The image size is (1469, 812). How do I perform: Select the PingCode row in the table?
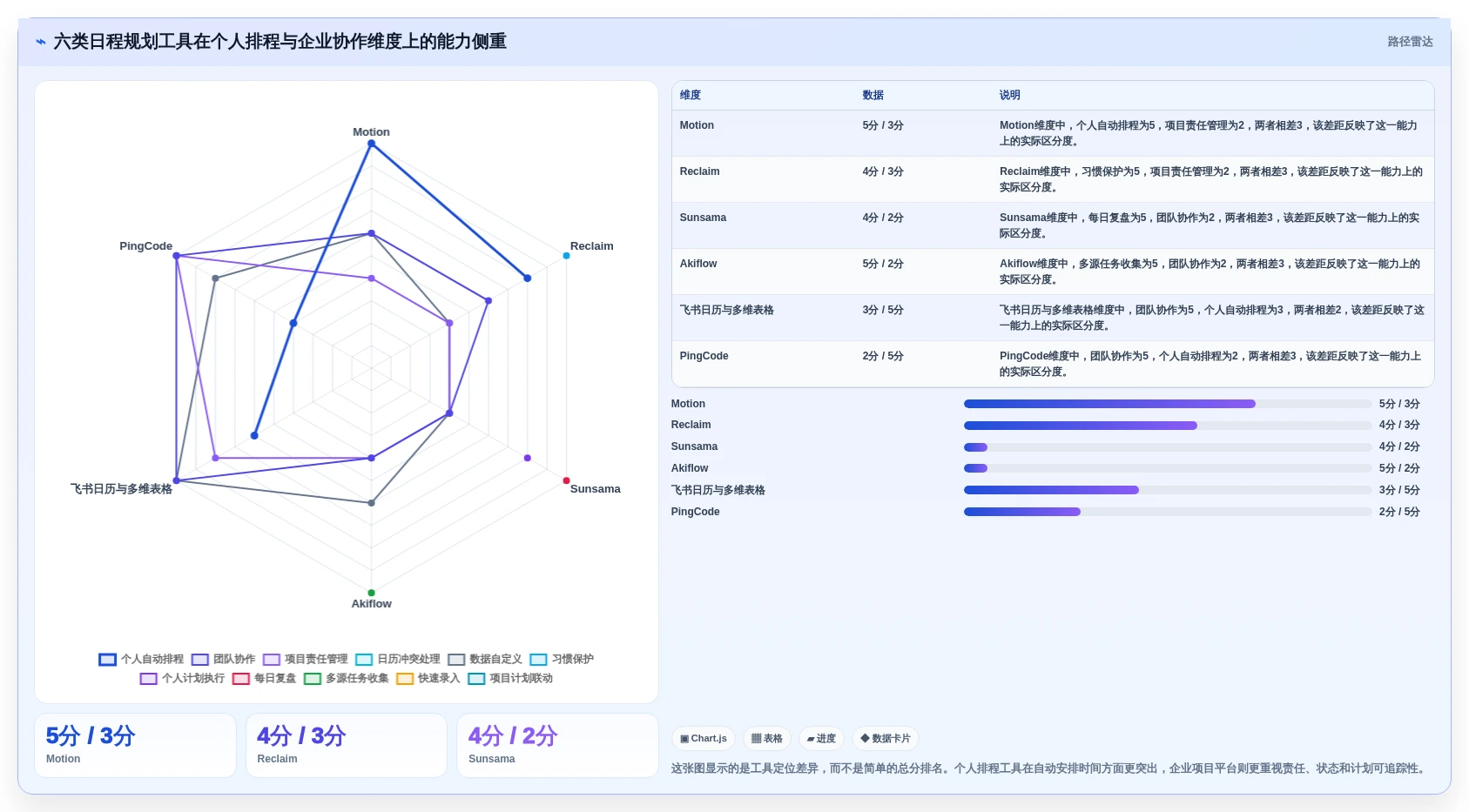(1053, 364)
